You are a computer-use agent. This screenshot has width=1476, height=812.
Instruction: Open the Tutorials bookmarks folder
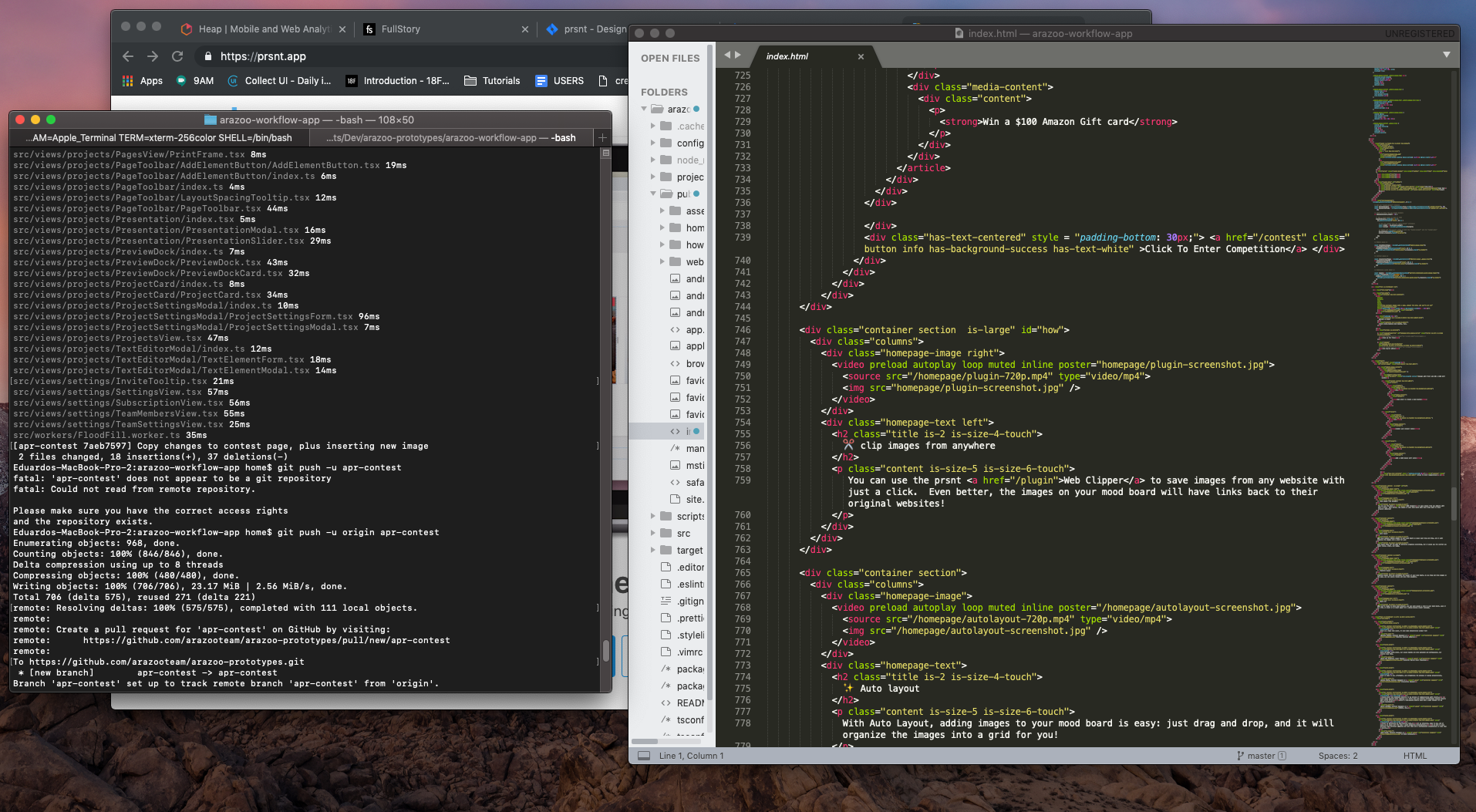point(492,80)
